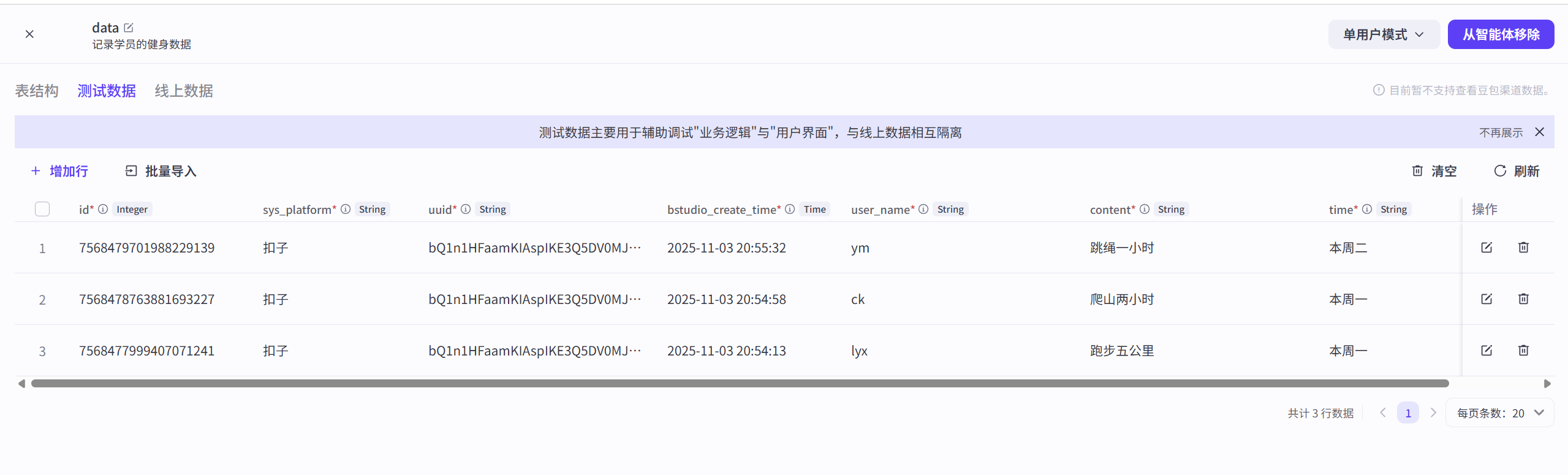
Task: Click id cell 7568477999407071241
Action: tap(146, 351)
